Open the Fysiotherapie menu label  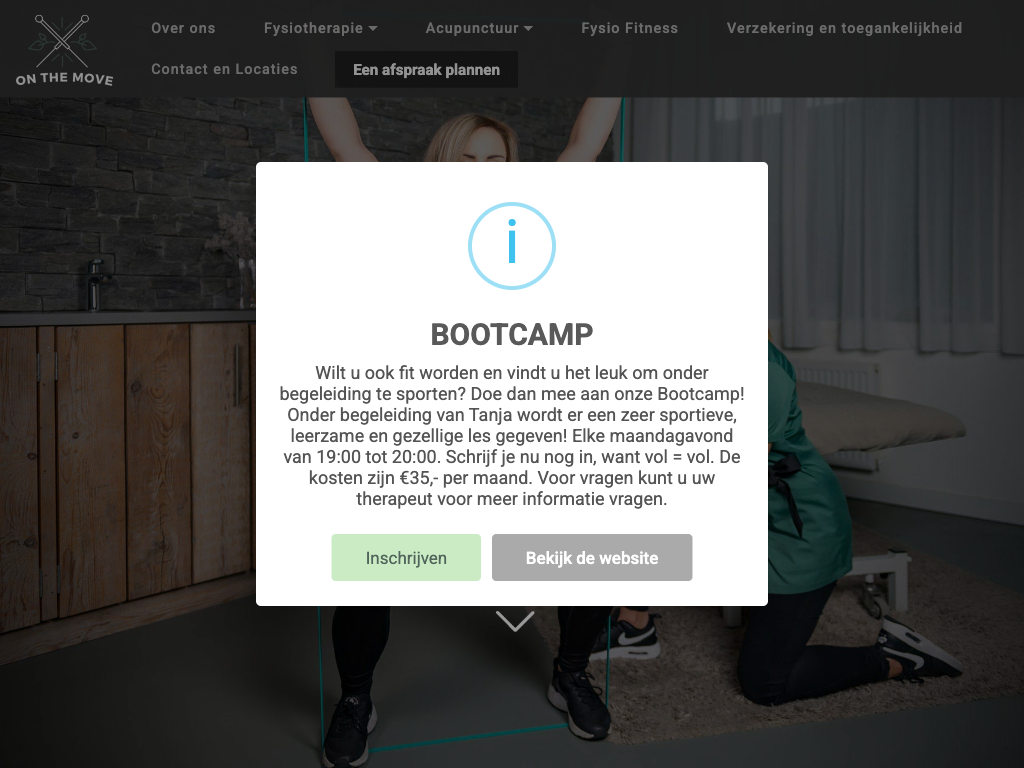click(313, 28)
